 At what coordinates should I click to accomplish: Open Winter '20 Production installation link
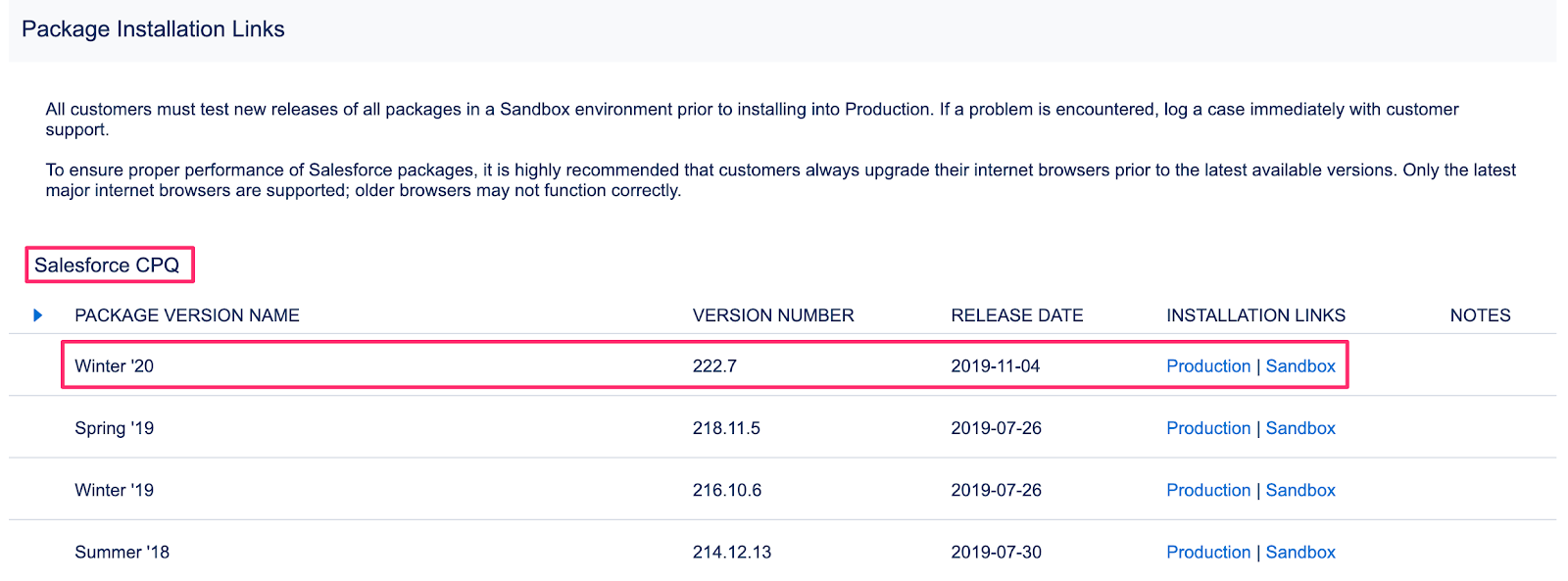tap(1208, 366)
